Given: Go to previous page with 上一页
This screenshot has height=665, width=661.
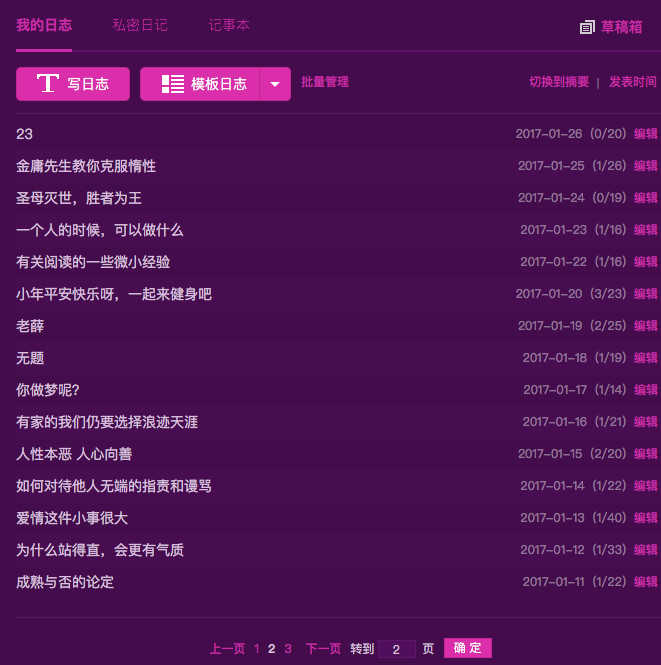Looking at the screenshot, I should coord(227,649).
